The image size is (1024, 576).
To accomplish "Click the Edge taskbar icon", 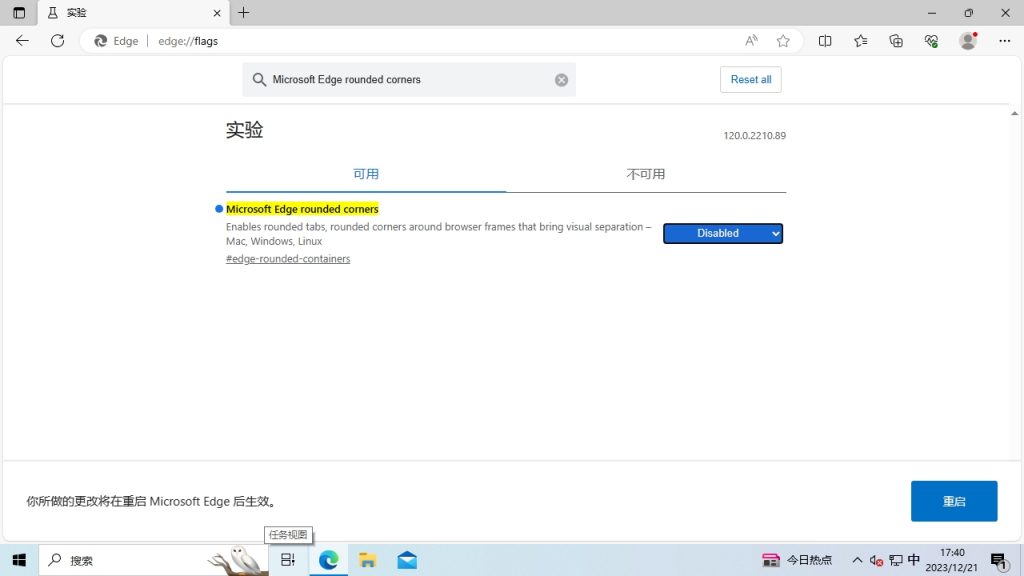I will tap(328, 560).
